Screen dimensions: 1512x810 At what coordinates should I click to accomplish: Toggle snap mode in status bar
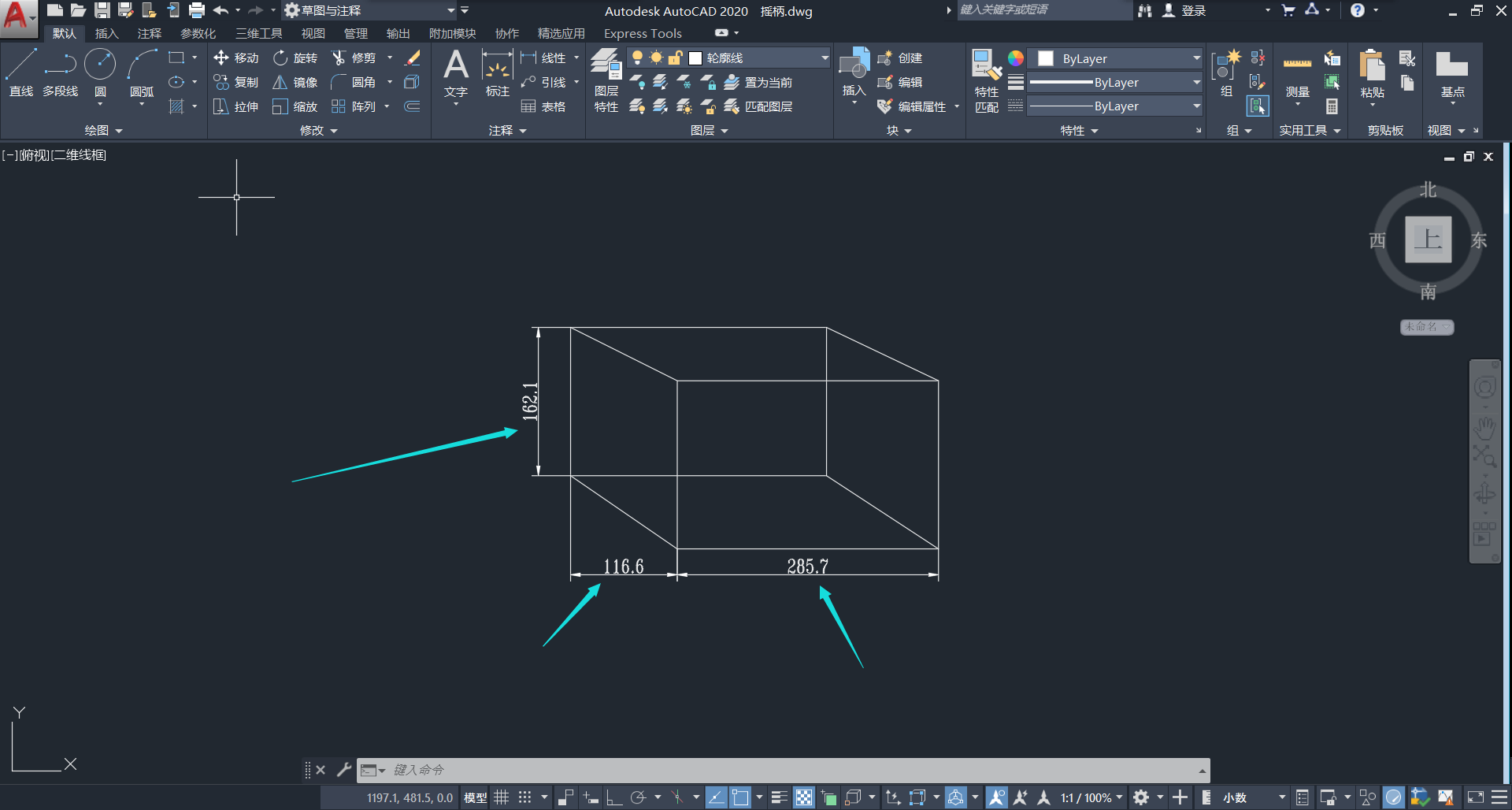525,797
